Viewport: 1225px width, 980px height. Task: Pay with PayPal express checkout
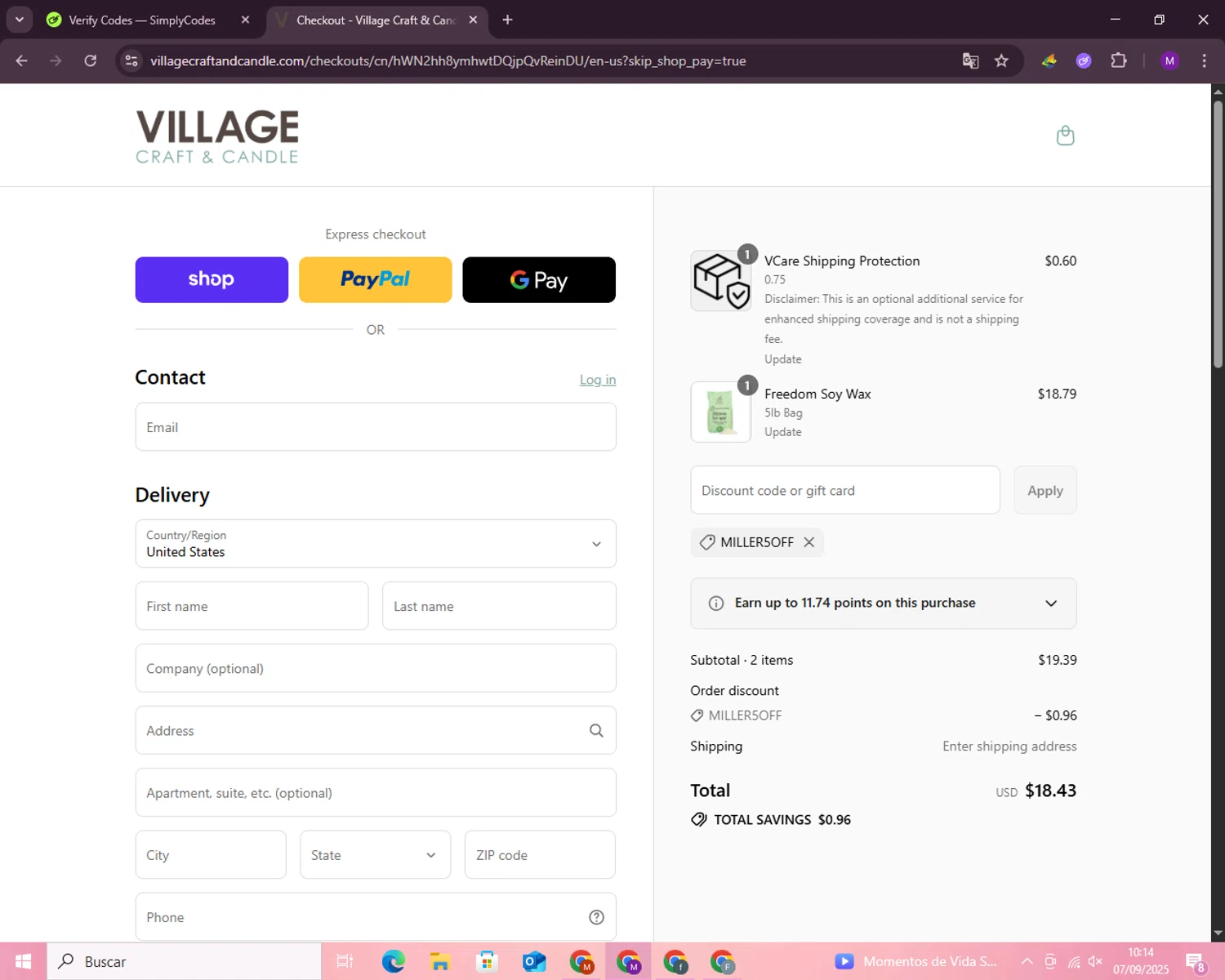tap(375, 280)
